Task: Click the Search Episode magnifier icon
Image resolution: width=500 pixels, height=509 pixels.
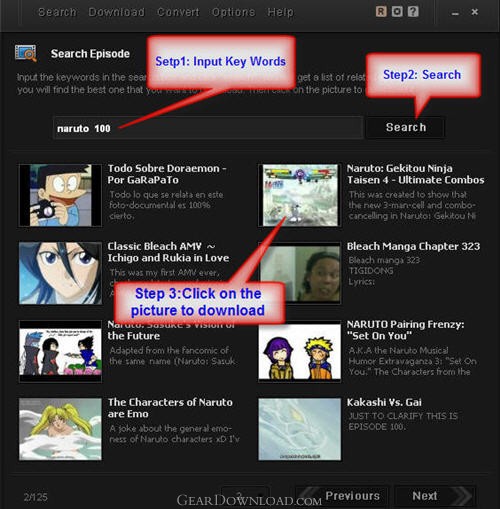Action: pyautogui.click(x=26, y=53)
